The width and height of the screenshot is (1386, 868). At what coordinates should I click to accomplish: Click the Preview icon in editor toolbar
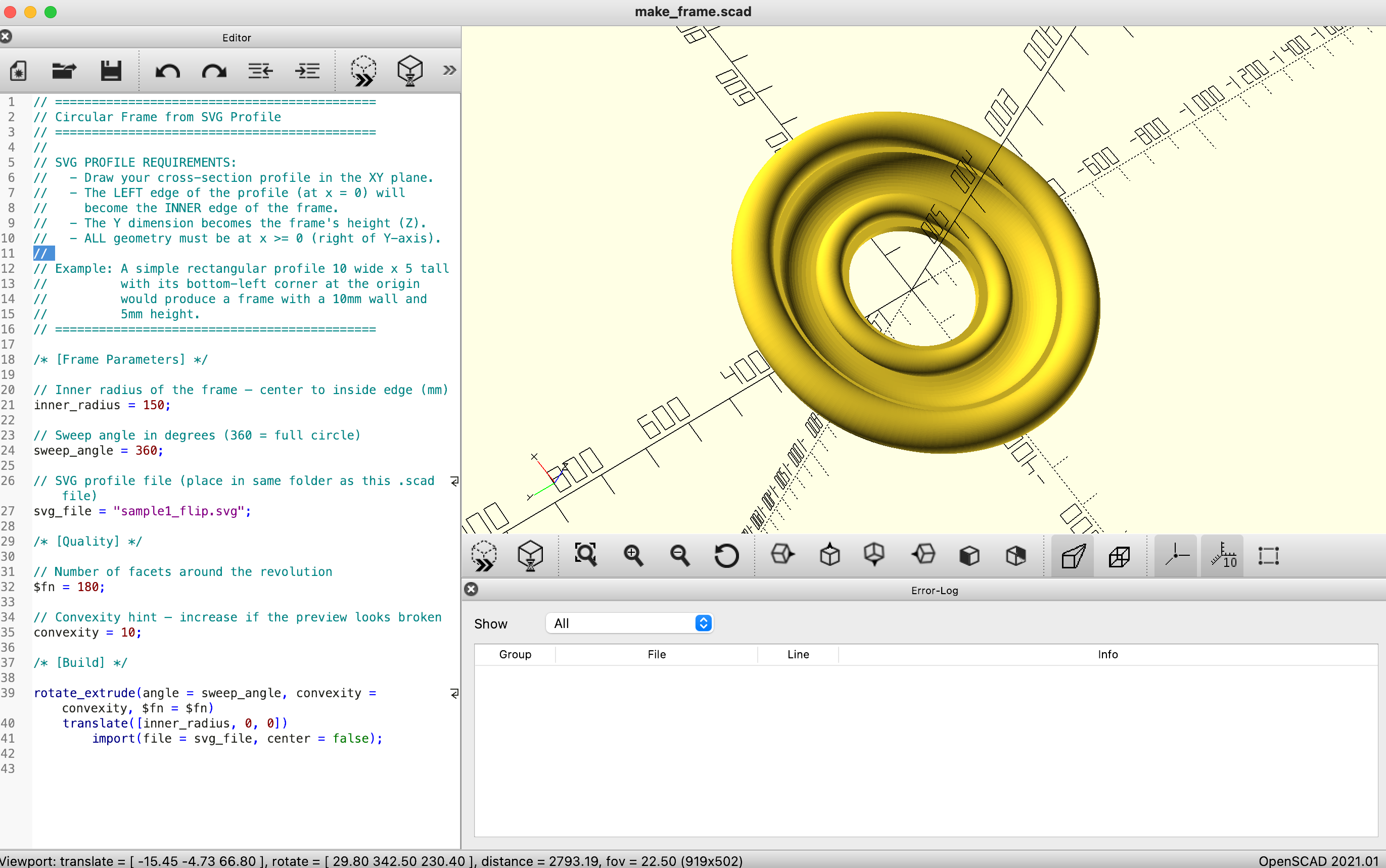coord(363,71)
